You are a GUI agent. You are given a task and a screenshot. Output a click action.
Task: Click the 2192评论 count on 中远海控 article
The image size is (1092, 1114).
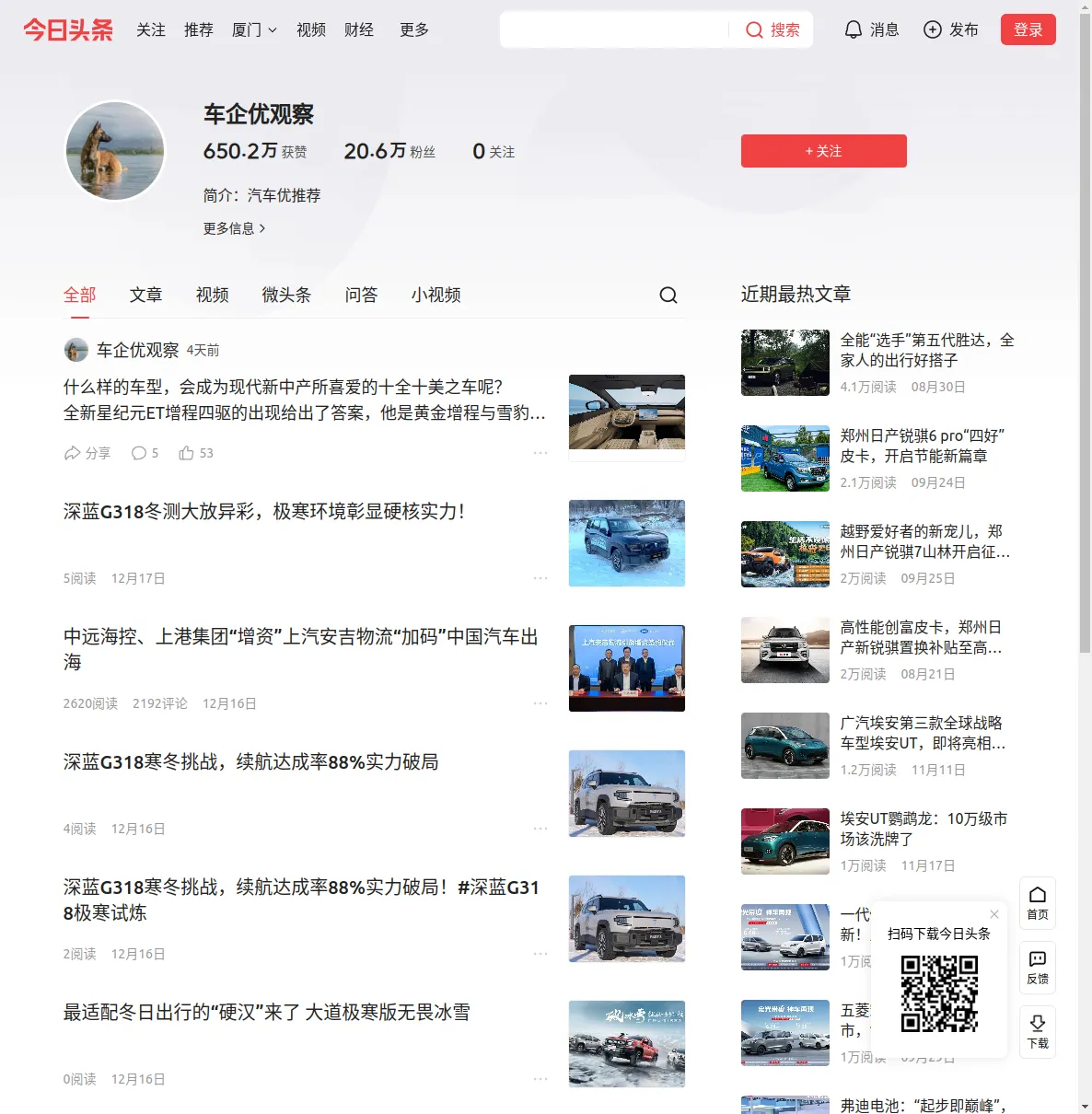(x=160, y=703)
